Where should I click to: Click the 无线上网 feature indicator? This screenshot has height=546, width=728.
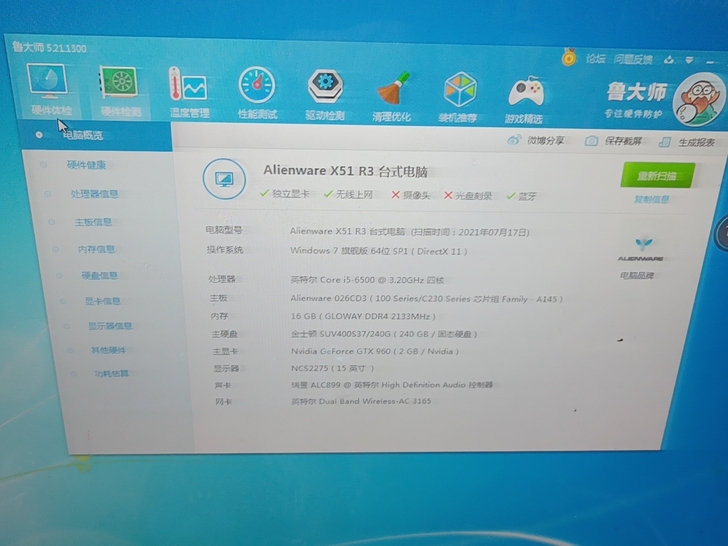click(348, 194)
